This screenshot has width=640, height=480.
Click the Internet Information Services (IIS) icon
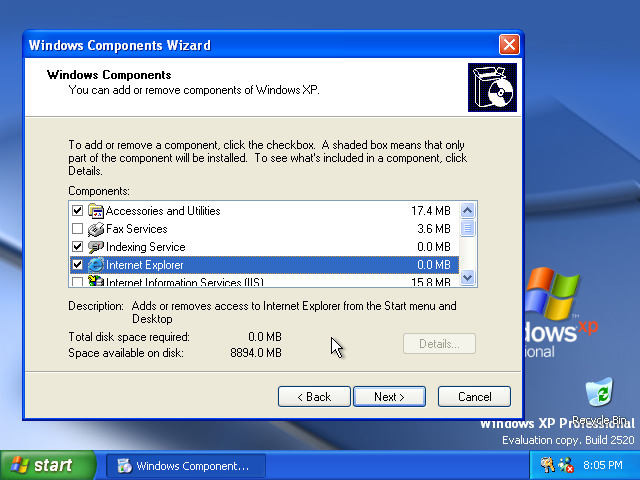coord(96,280)
